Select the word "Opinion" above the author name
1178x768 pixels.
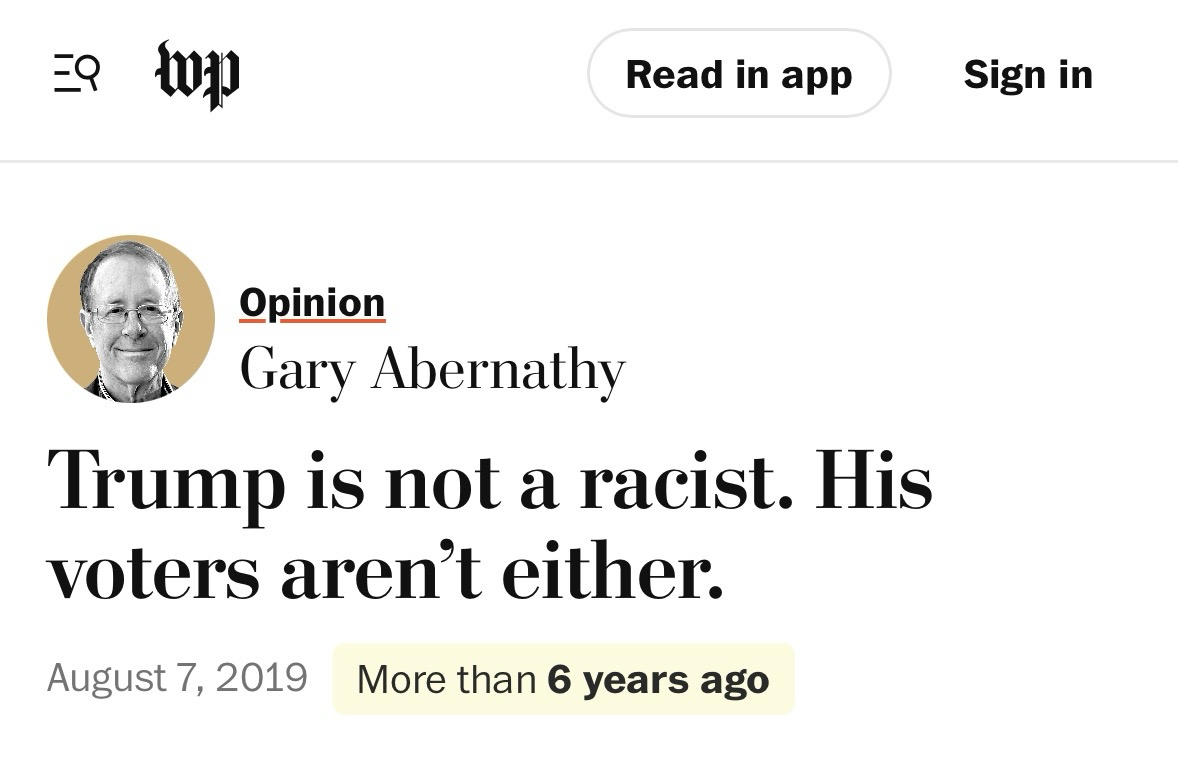pyautogui.click(x=312, y=303)
